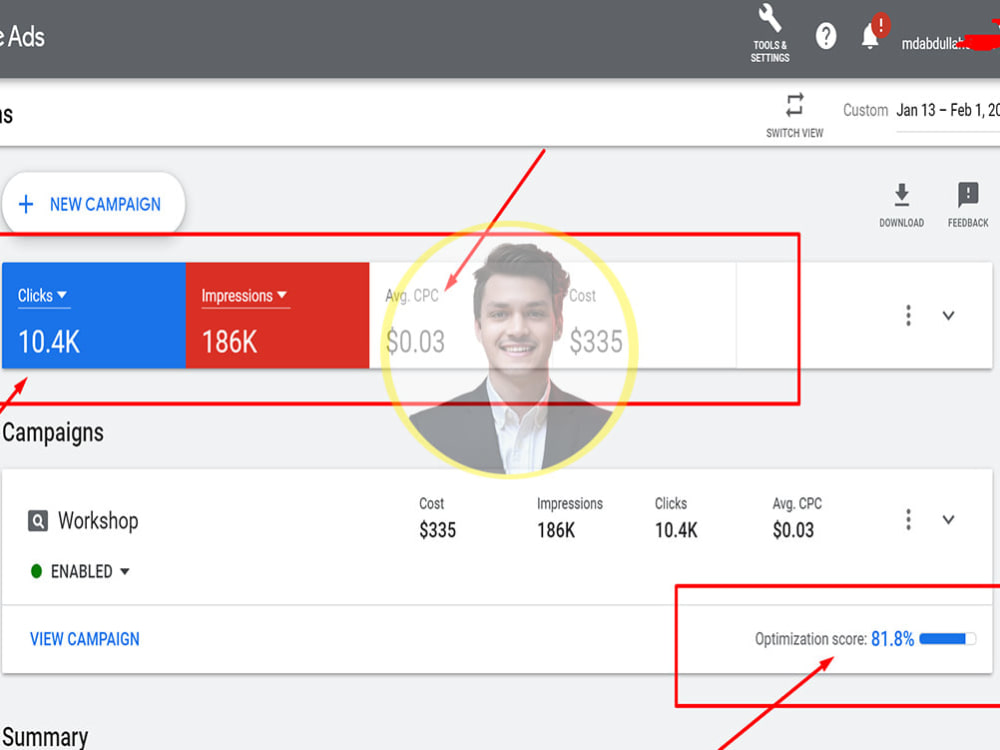Download the report

[x=901, y=195]
